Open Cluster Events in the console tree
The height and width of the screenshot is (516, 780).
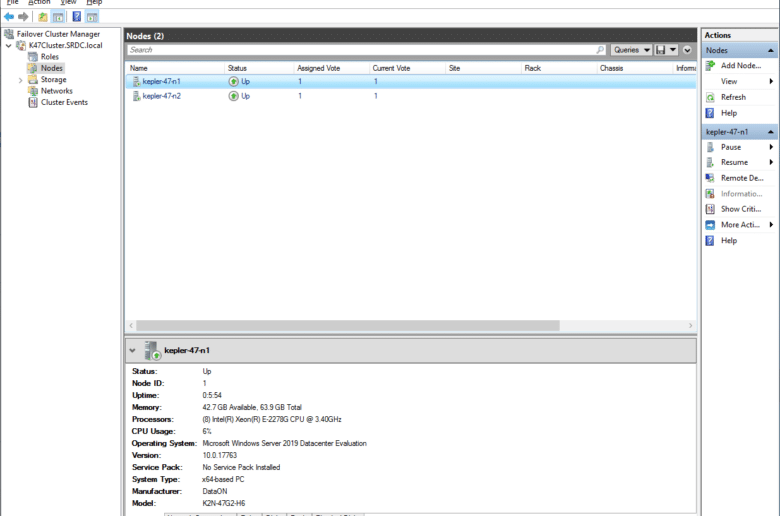click(64, 103)
